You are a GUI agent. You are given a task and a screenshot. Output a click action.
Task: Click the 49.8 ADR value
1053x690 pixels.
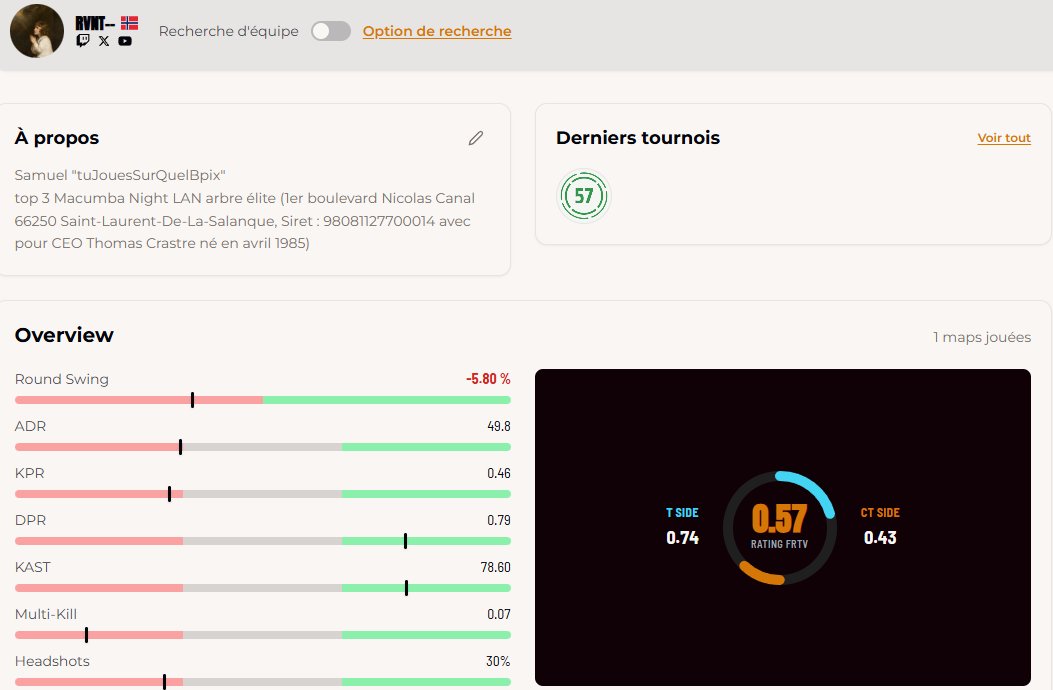(x=499, y=426)
